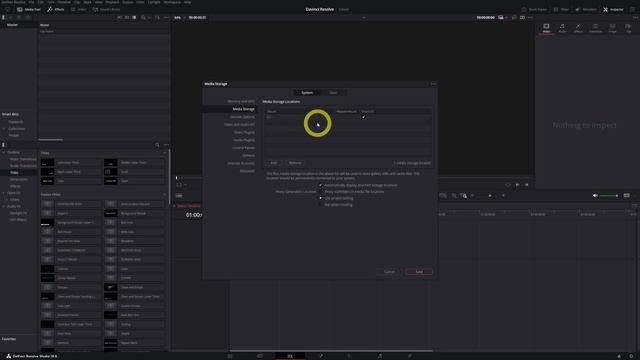Image resolution: width=640 pixels, height=360 pixels.
Task: Open the Mixer panel
Action: point(561,9)
